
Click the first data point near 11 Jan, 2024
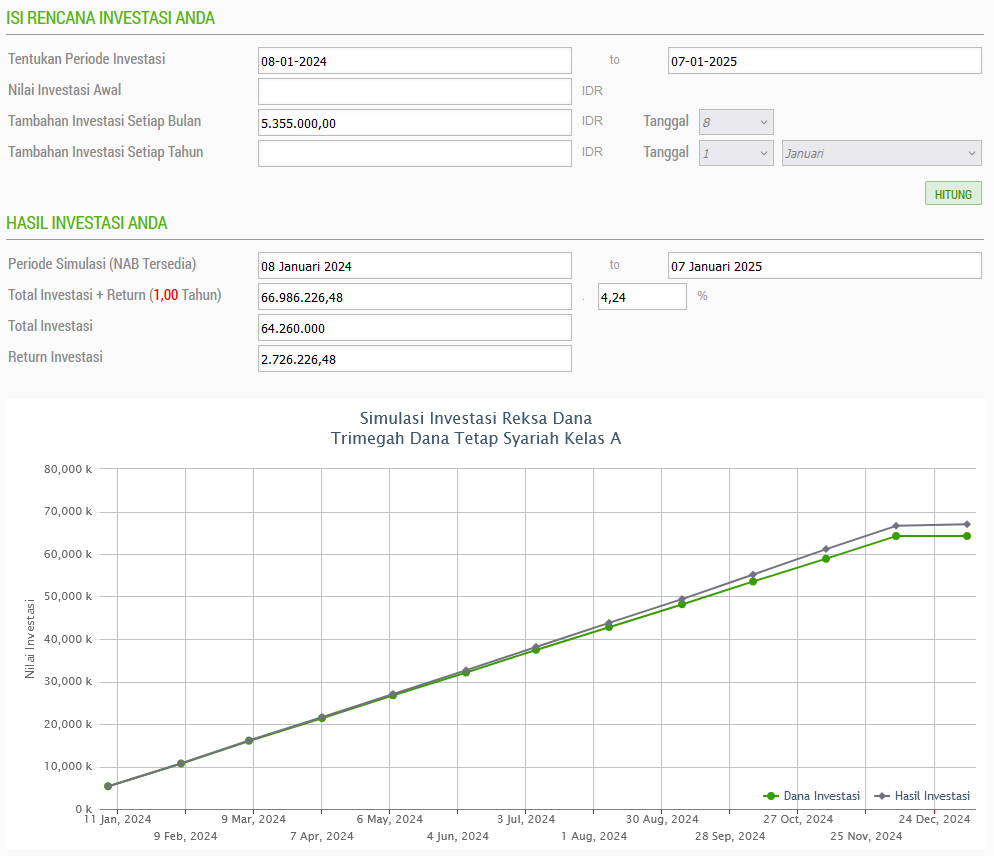pos(108,786)
